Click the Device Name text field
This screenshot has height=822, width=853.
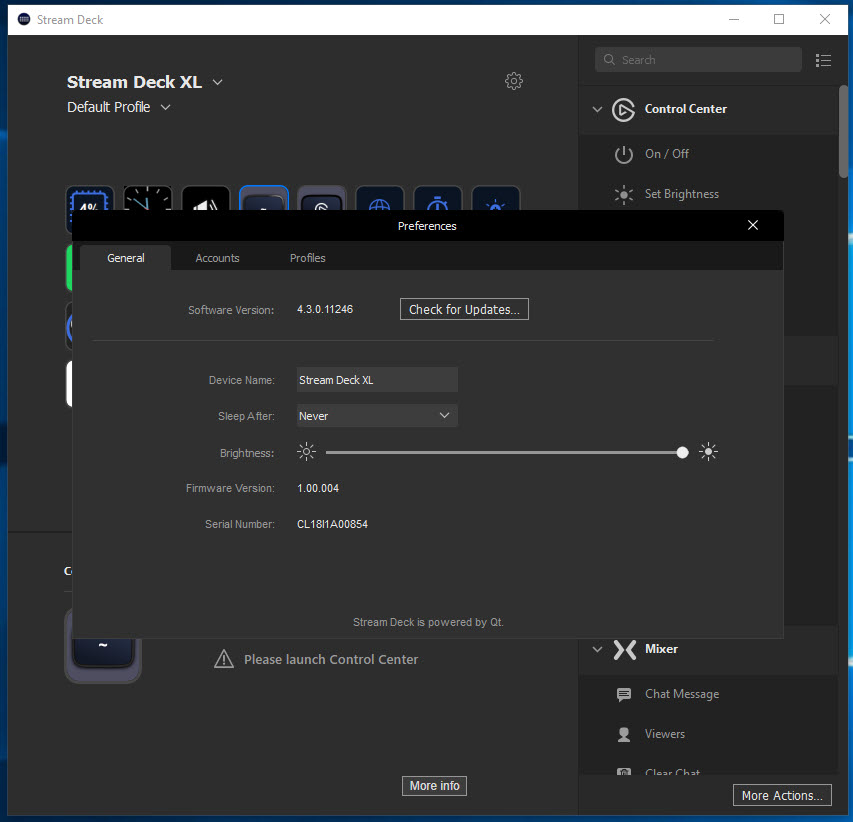click(x=377, y=380)
